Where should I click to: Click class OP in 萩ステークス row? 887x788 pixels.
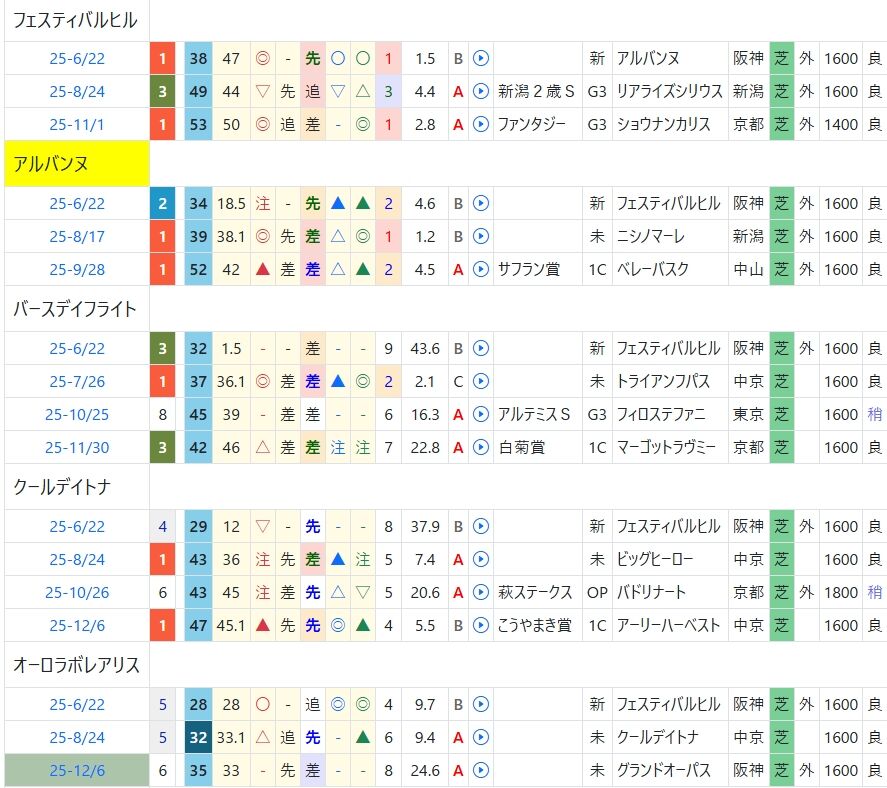tap(597, 592)
